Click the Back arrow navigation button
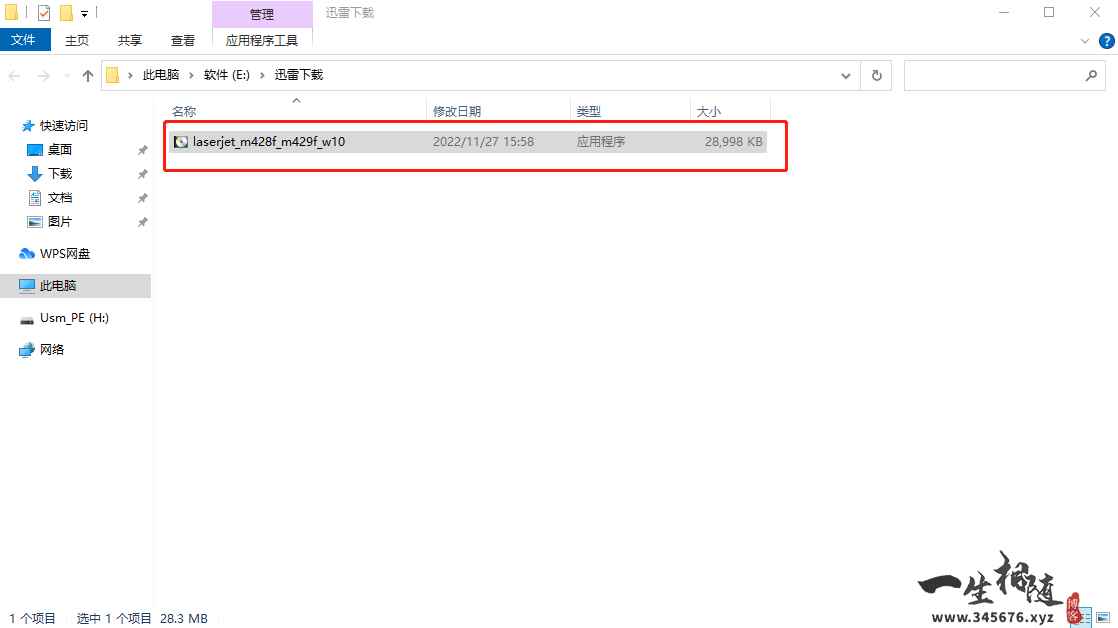The height and width of the screenshot is (628, 1118). coord(16,76)
